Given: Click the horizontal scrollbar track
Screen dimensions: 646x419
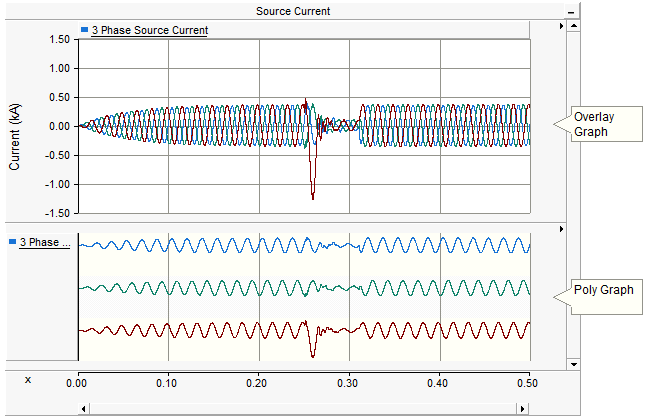Looking at the screenshot, I should (300, 409).
